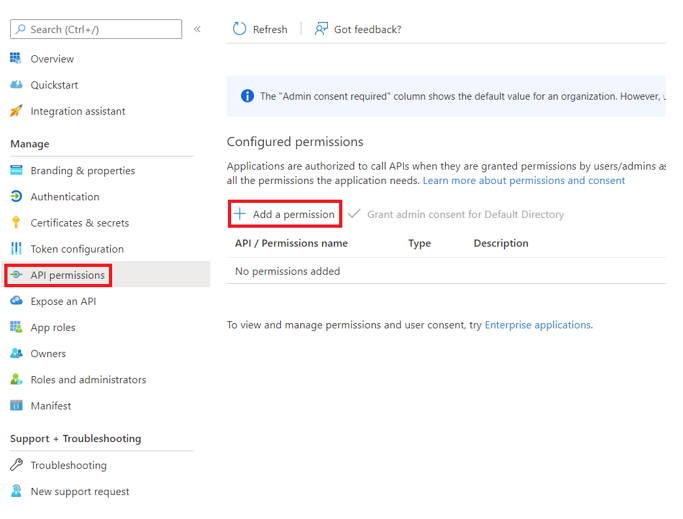The height and width of the screenshot is (519, 683).
Task: Collapse the sidebar with double chevron
Action: (197, 29)
